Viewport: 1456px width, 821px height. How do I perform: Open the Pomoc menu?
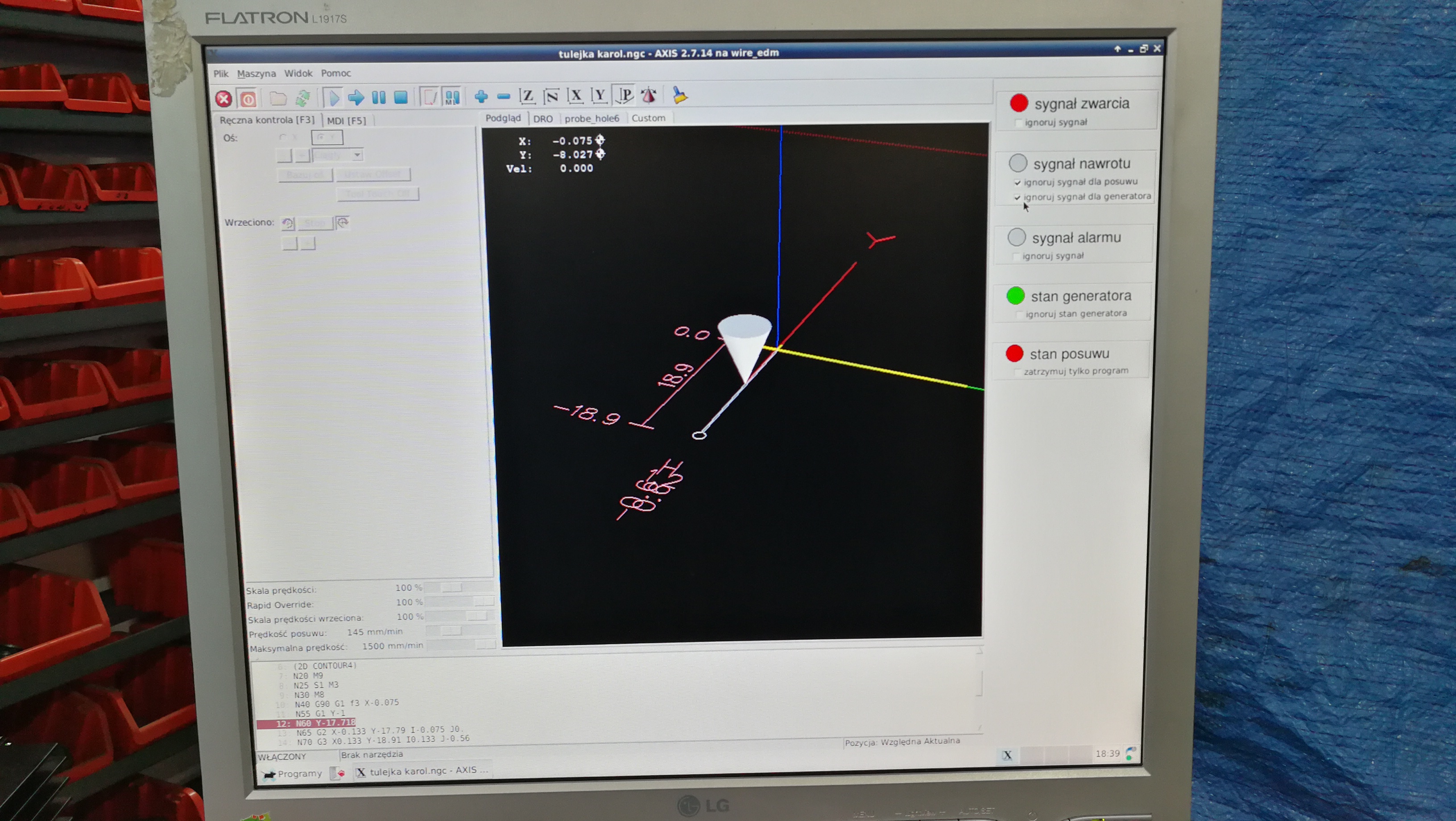(x=336, y=73)
